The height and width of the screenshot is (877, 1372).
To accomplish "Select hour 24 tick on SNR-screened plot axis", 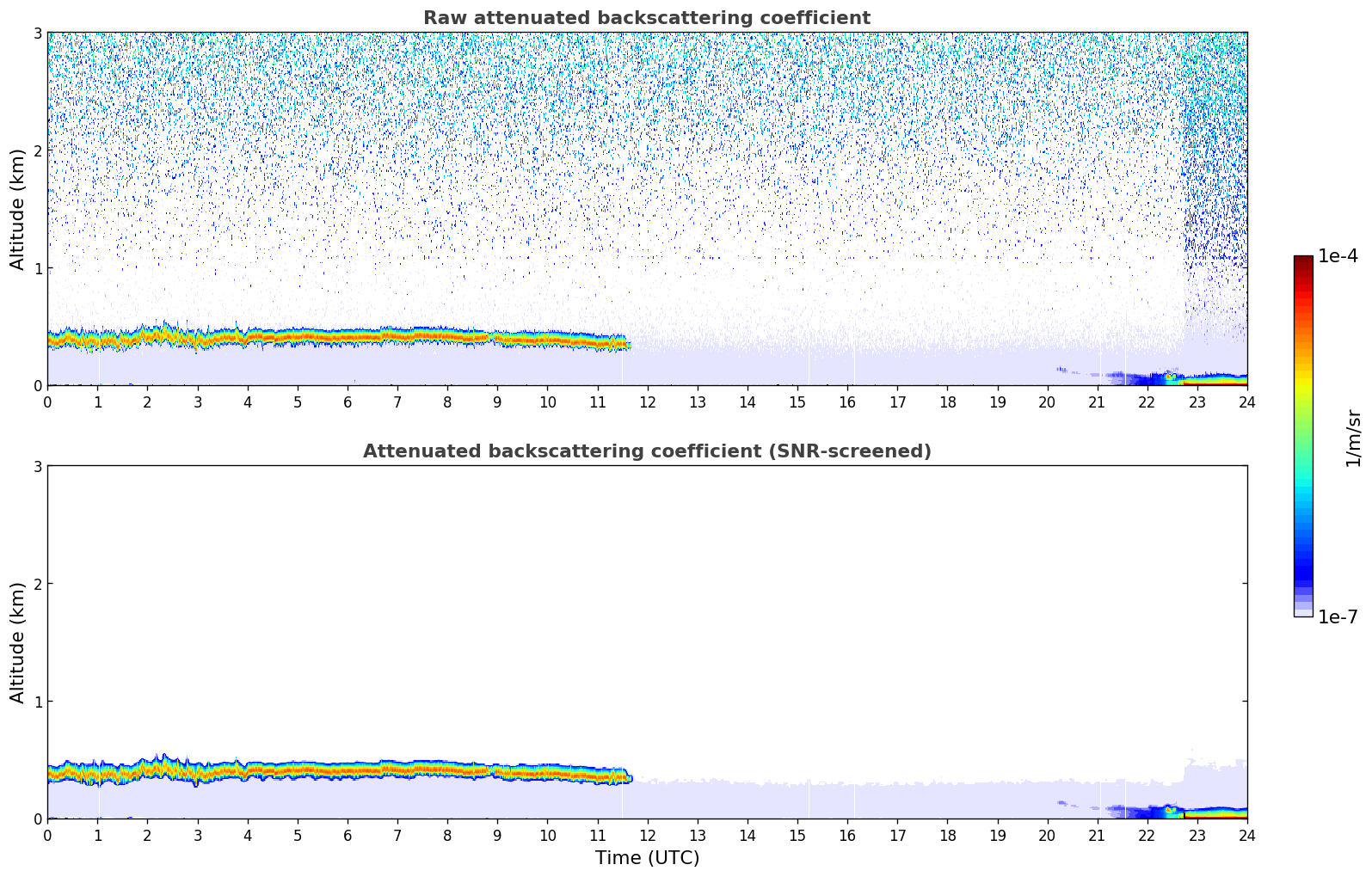I will [x=1246, y=835].
